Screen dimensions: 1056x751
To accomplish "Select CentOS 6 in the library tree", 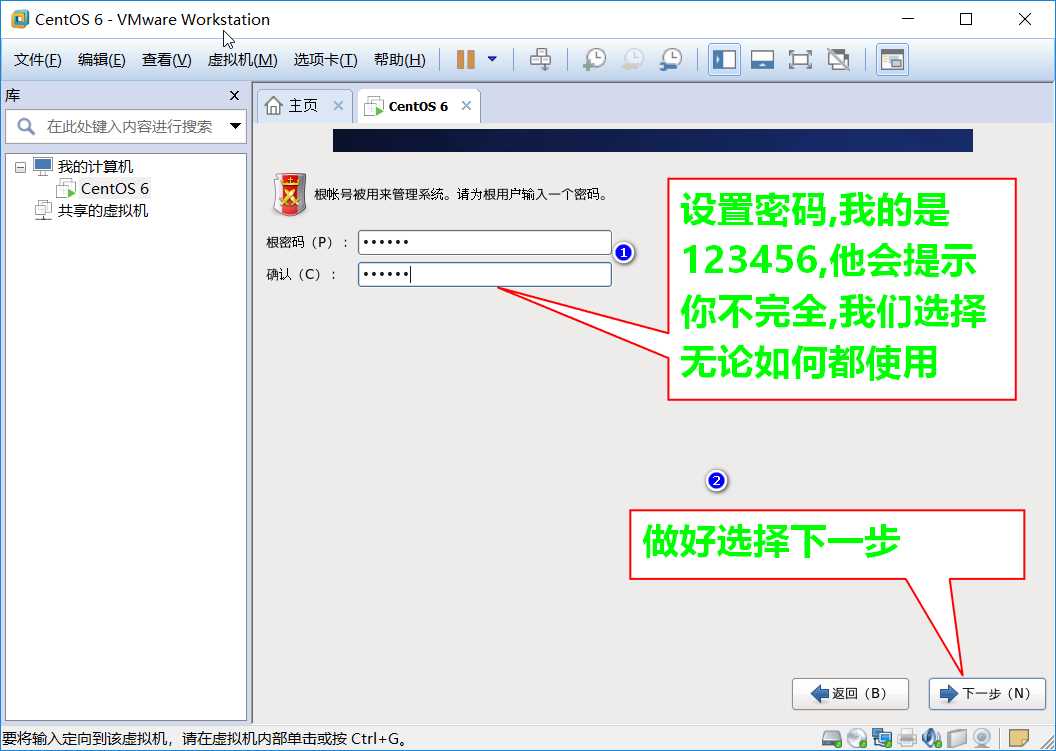I will pyautogui.click(x=114, y=189).
